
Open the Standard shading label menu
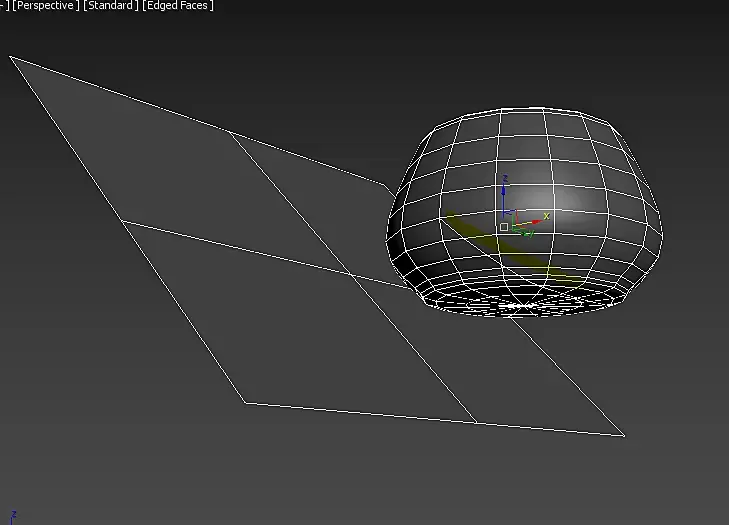point(111,6)
